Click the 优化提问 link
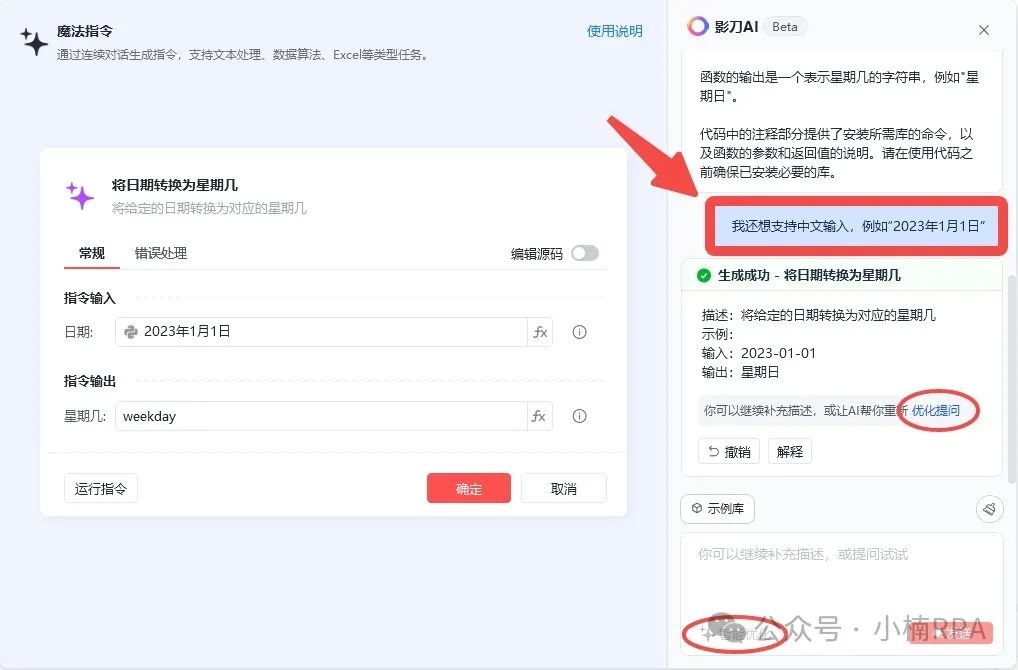 pyautogui.click(x=939, y=410)
